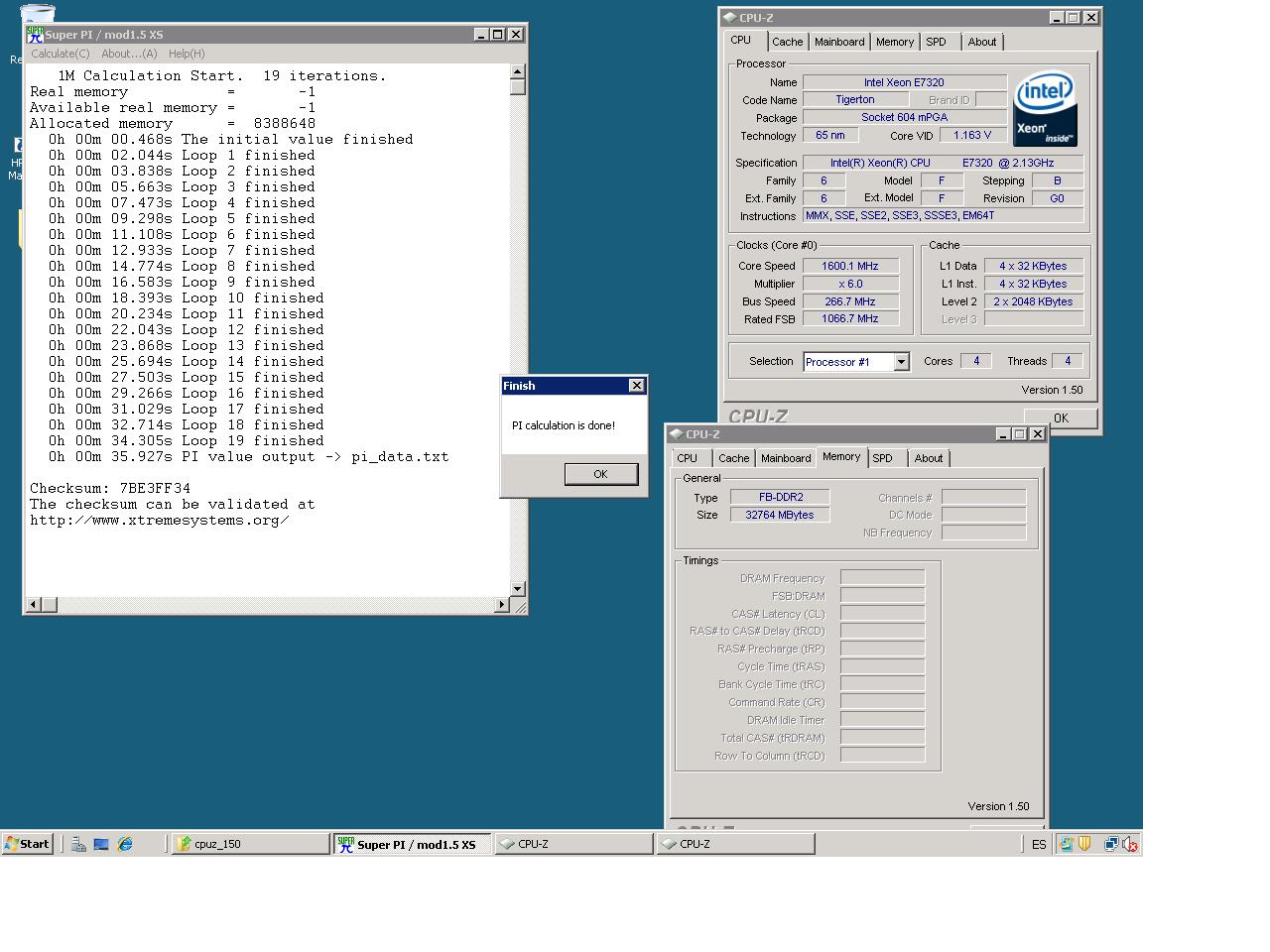Switch to the Cache tab in the CPU-Z processor window
This screenshot has width=1270, height=952.
pos(787,42)
